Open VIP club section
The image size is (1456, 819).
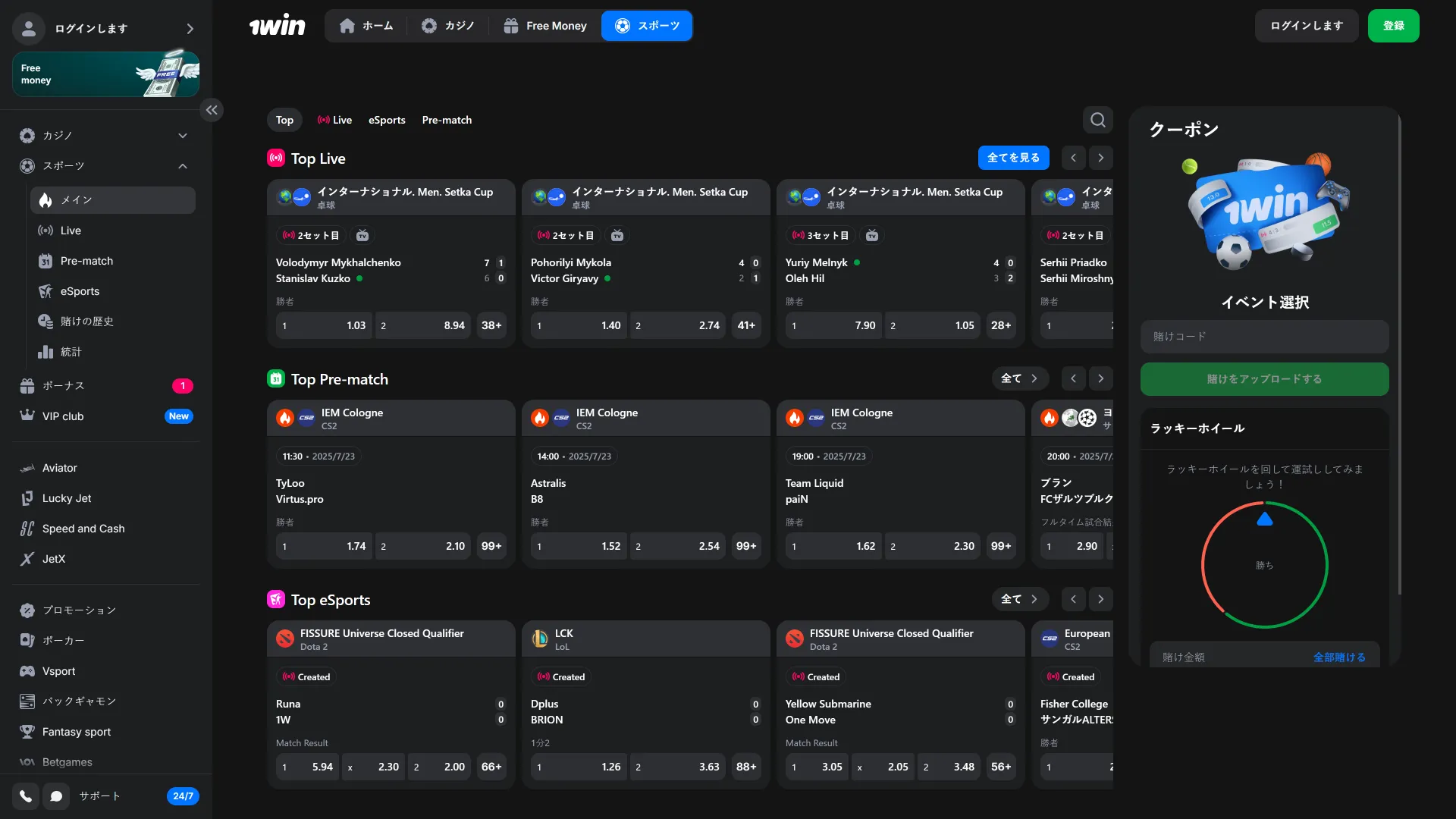pos(106,416)
